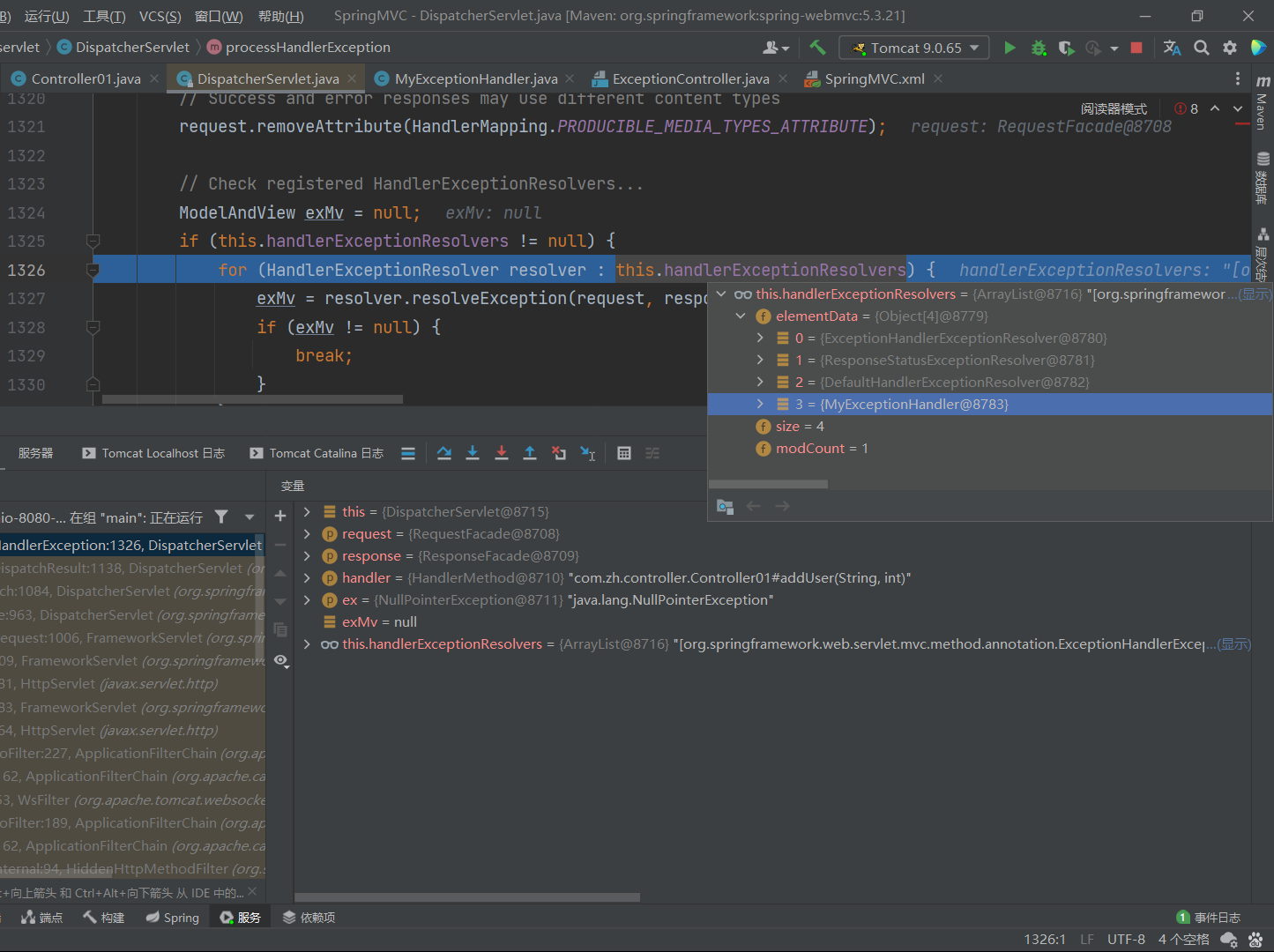1274x952 pixels.
Task: Expand the MyExceptionHandler@8783 element
Action: pyautogui.click(x=760, y=404)
